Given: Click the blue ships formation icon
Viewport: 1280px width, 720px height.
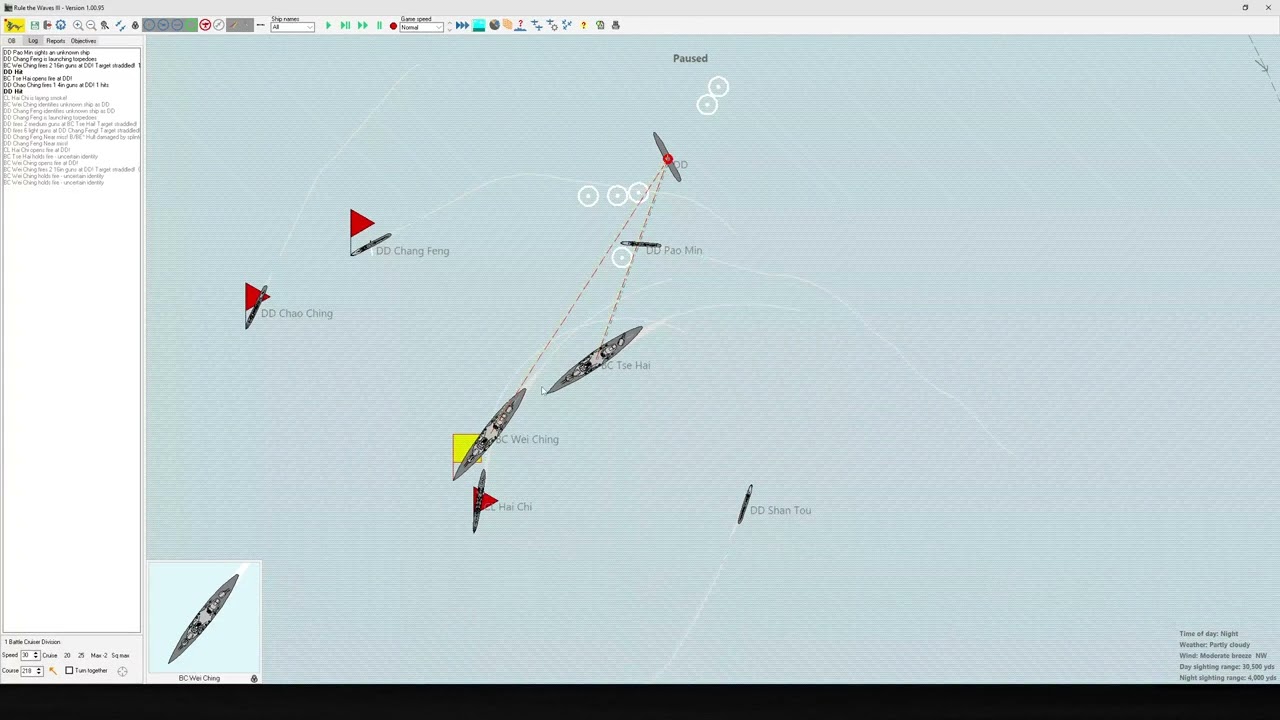Looking at the screenshot, I should pos(120,25).
